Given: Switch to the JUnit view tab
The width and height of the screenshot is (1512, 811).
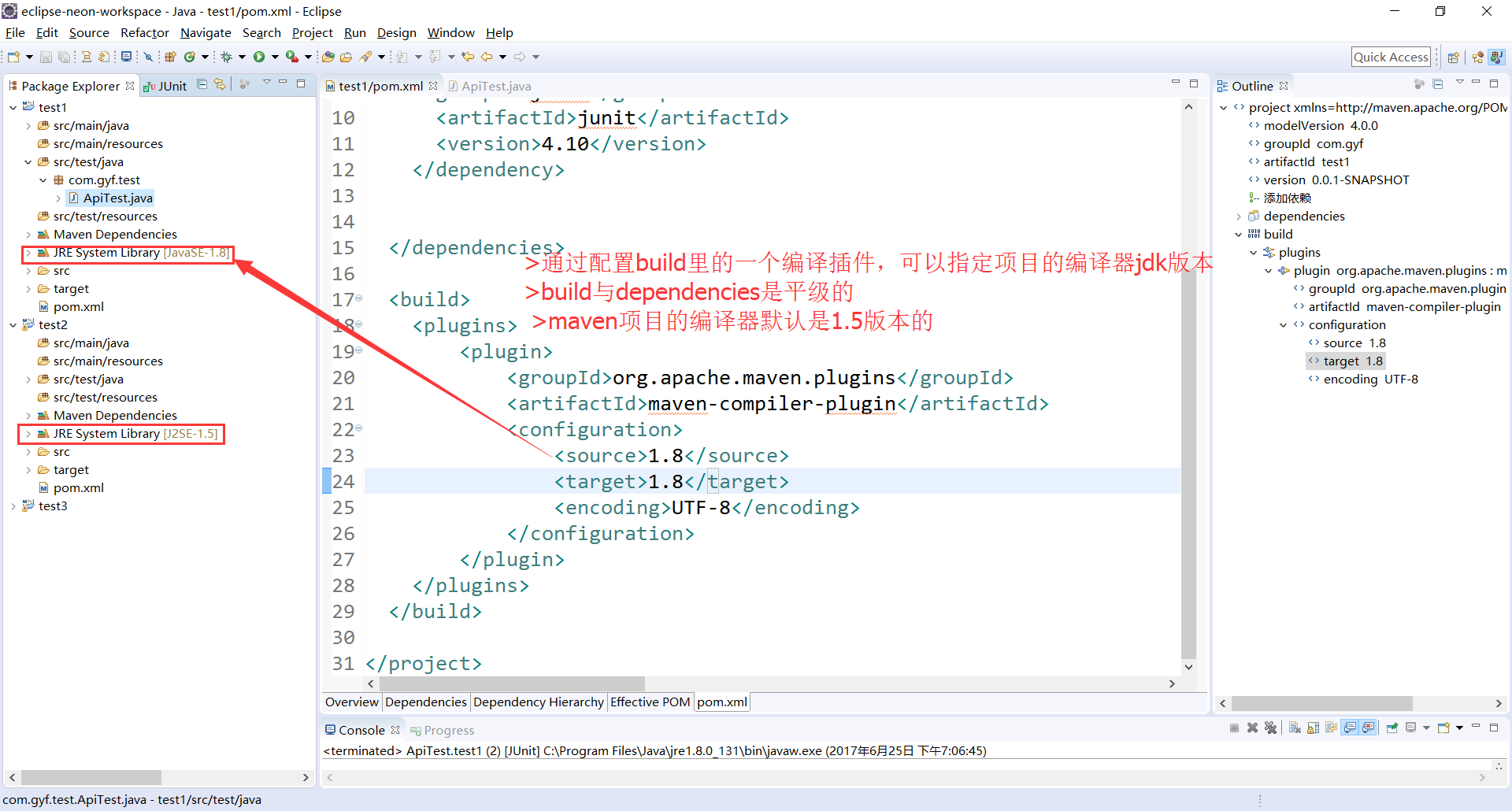Looking at the screenshot, I should [x=165, y=86].
